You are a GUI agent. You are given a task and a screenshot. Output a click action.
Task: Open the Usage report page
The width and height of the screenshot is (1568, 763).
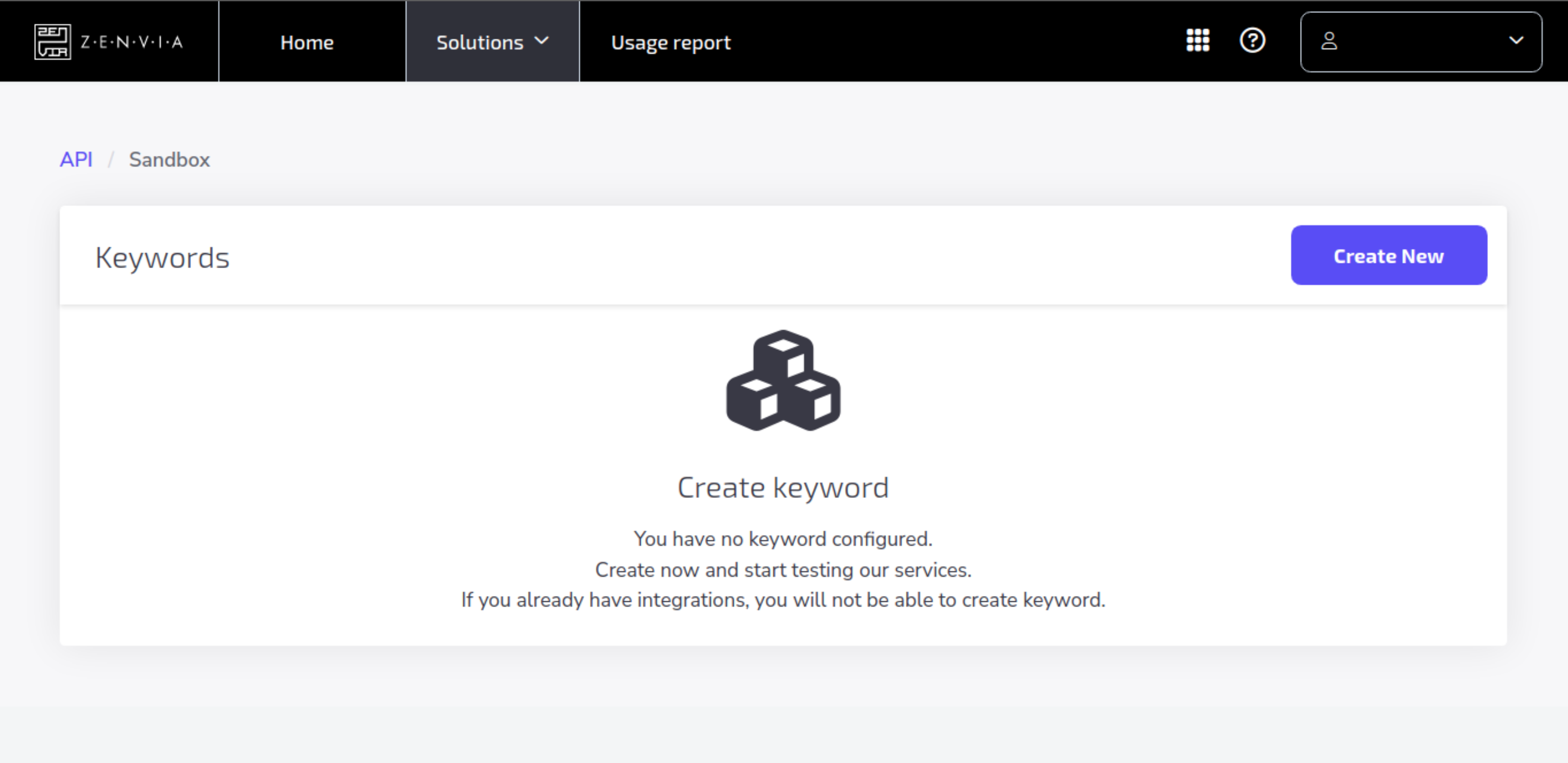coord(670,43)
